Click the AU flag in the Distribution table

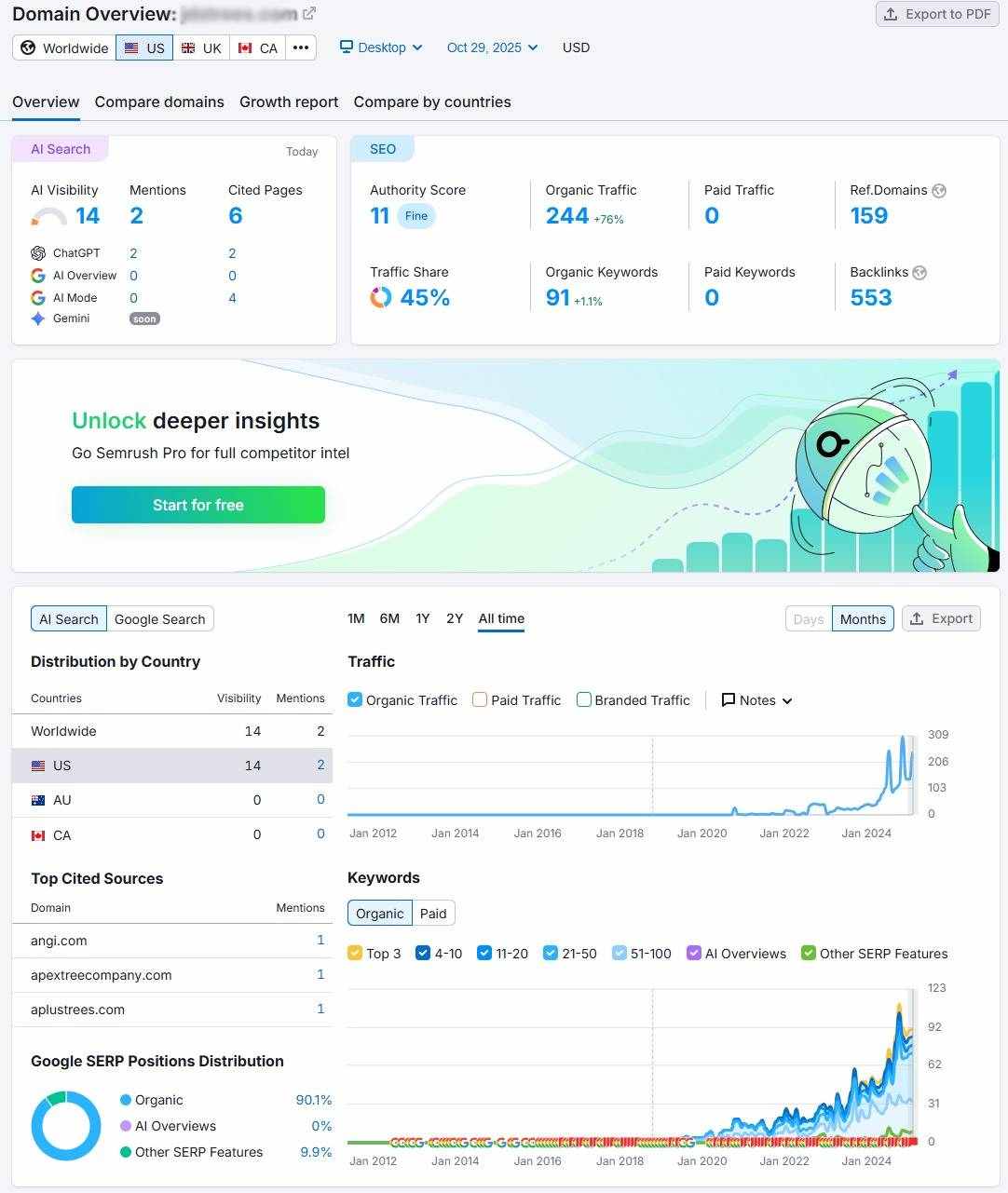point(38,800)
